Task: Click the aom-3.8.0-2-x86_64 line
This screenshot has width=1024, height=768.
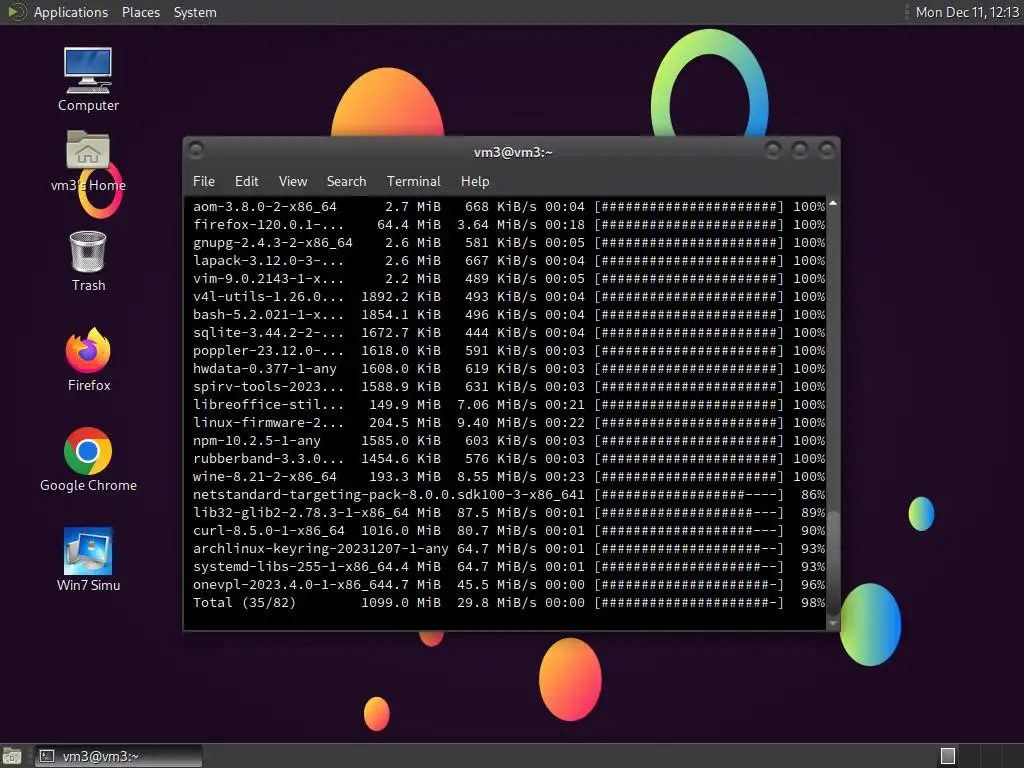Action: [x=509, y=206]
